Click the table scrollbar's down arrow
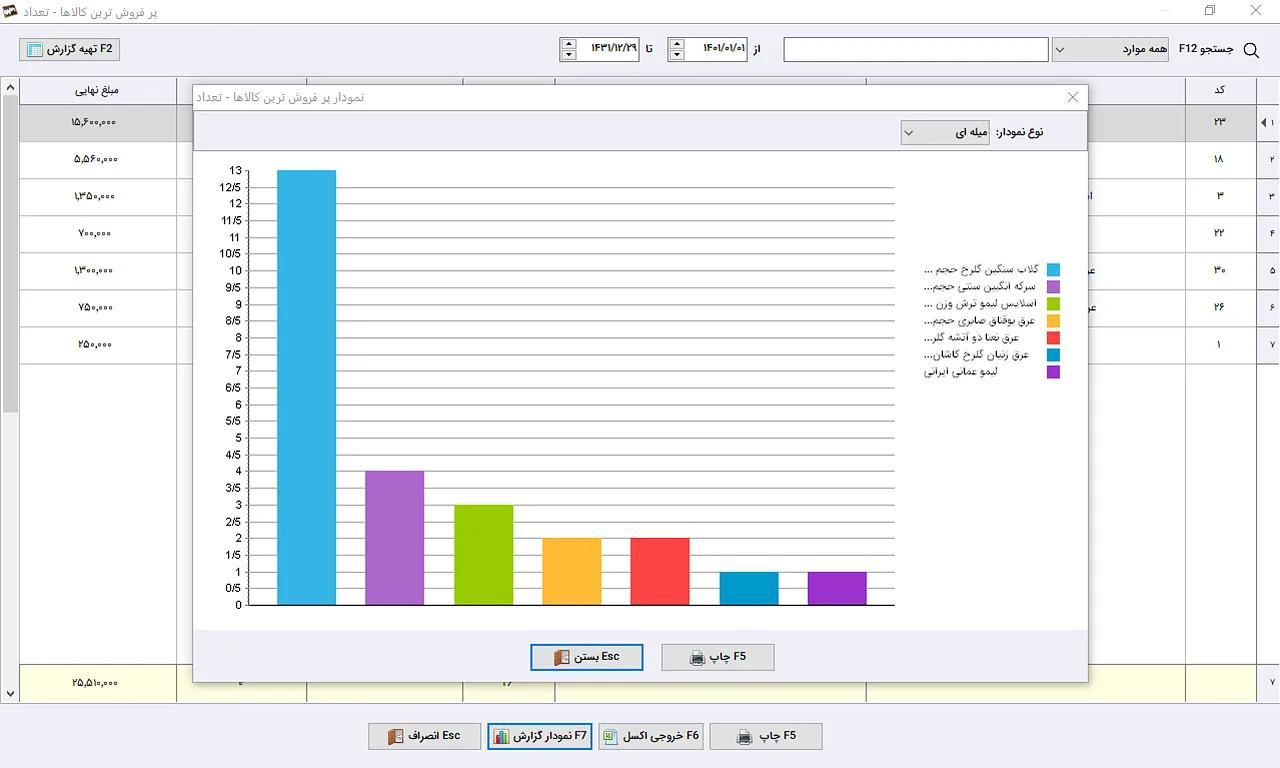The width and height of the screenshot is (1280, 768). coord(10,693)
